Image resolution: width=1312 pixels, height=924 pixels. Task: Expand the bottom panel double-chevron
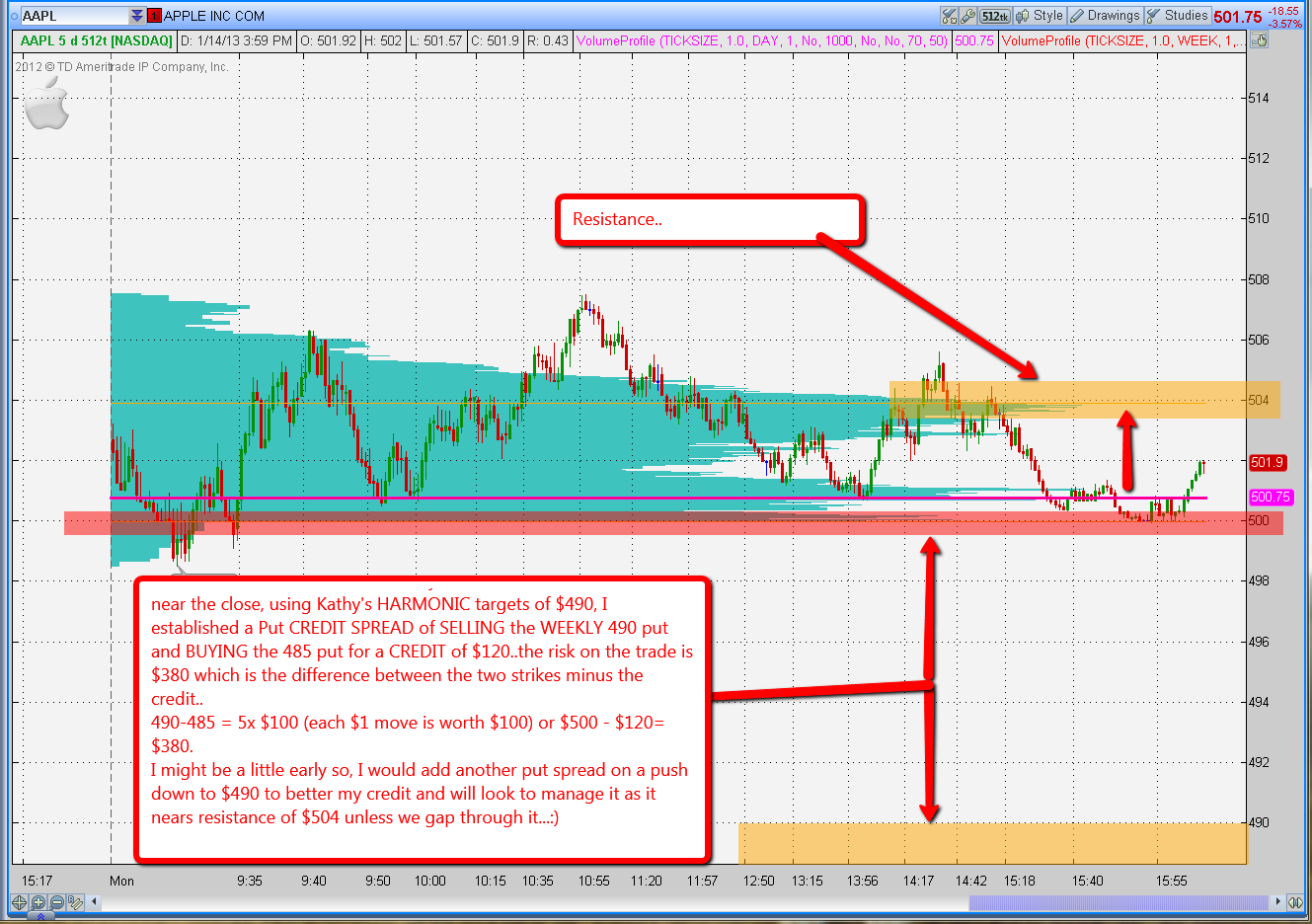click(40, 917)
